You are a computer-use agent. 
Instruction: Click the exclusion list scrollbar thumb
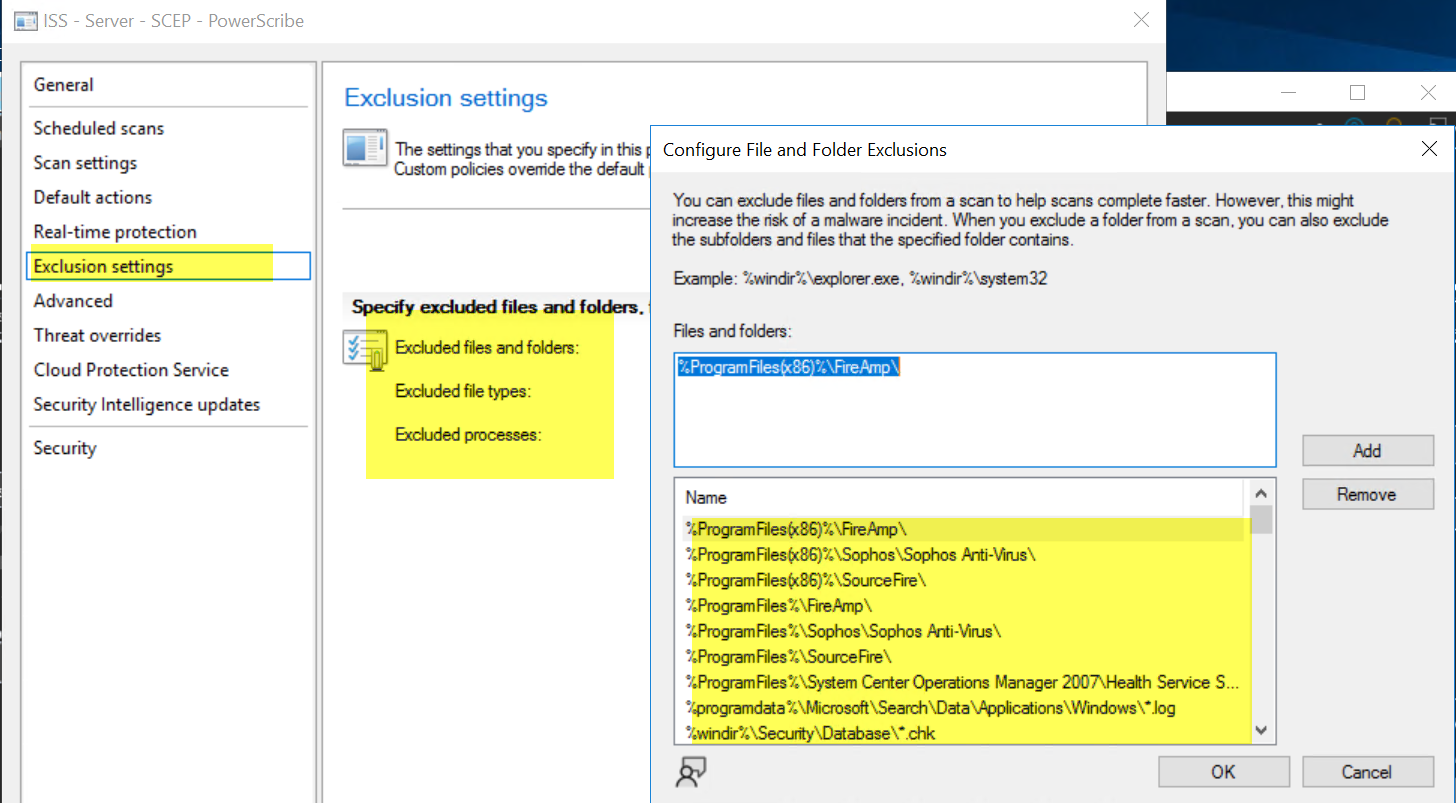coord(1261,520)
